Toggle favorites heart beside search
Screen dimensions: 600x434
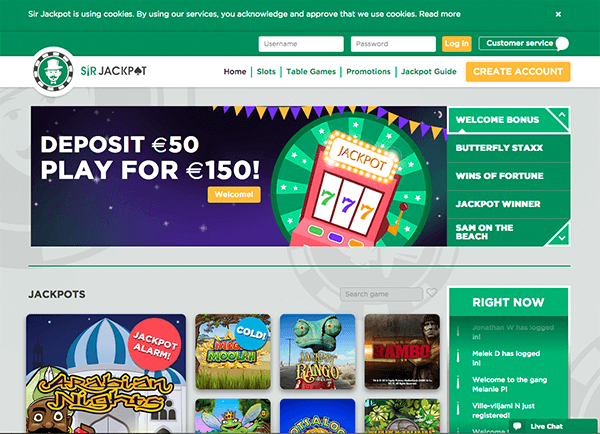pos(432,293)
